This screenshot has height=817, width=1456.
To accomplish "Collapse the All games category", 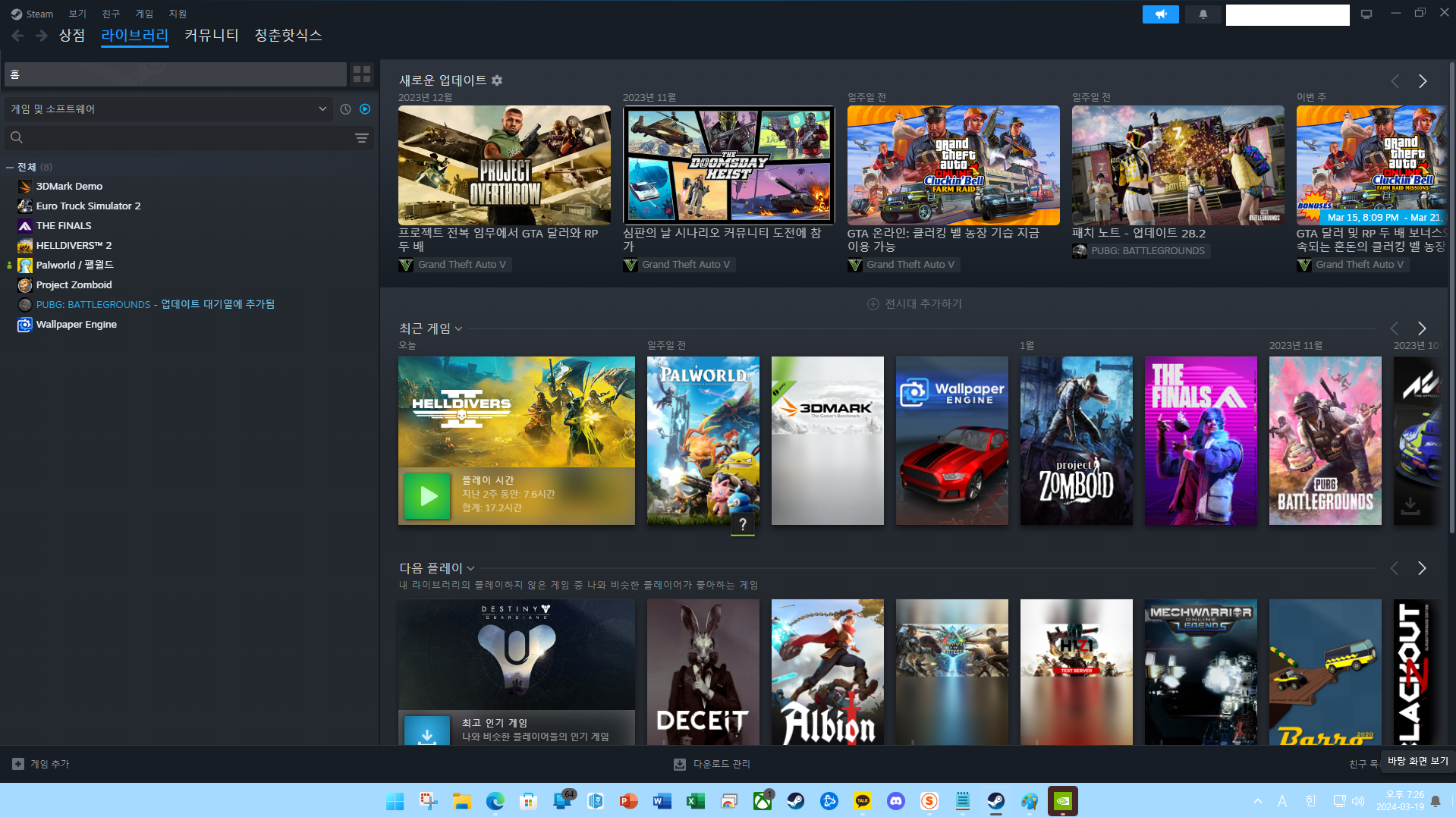I will point(10,167).
